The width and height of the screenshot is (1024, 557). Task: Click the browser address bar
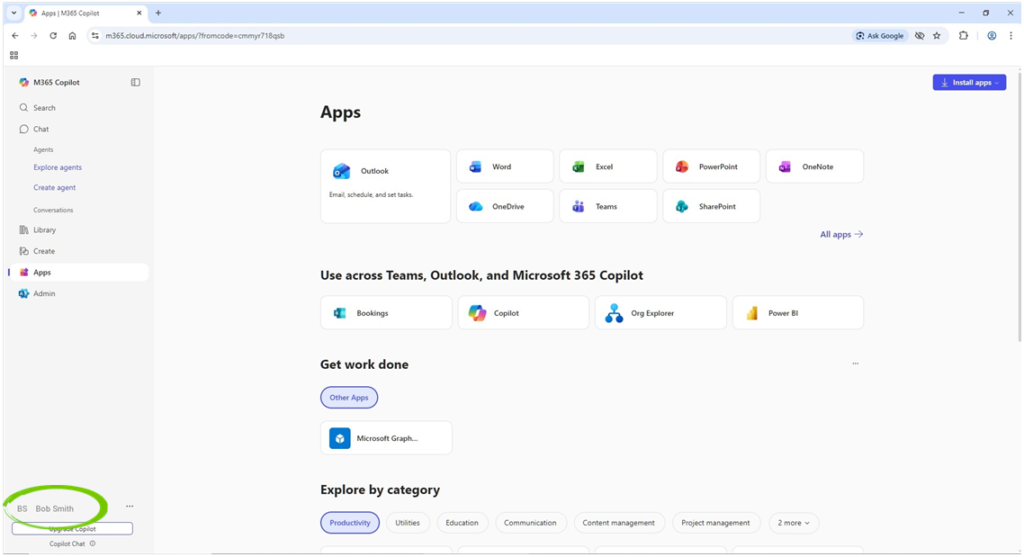pyautogui.click(x=450, y=35)
